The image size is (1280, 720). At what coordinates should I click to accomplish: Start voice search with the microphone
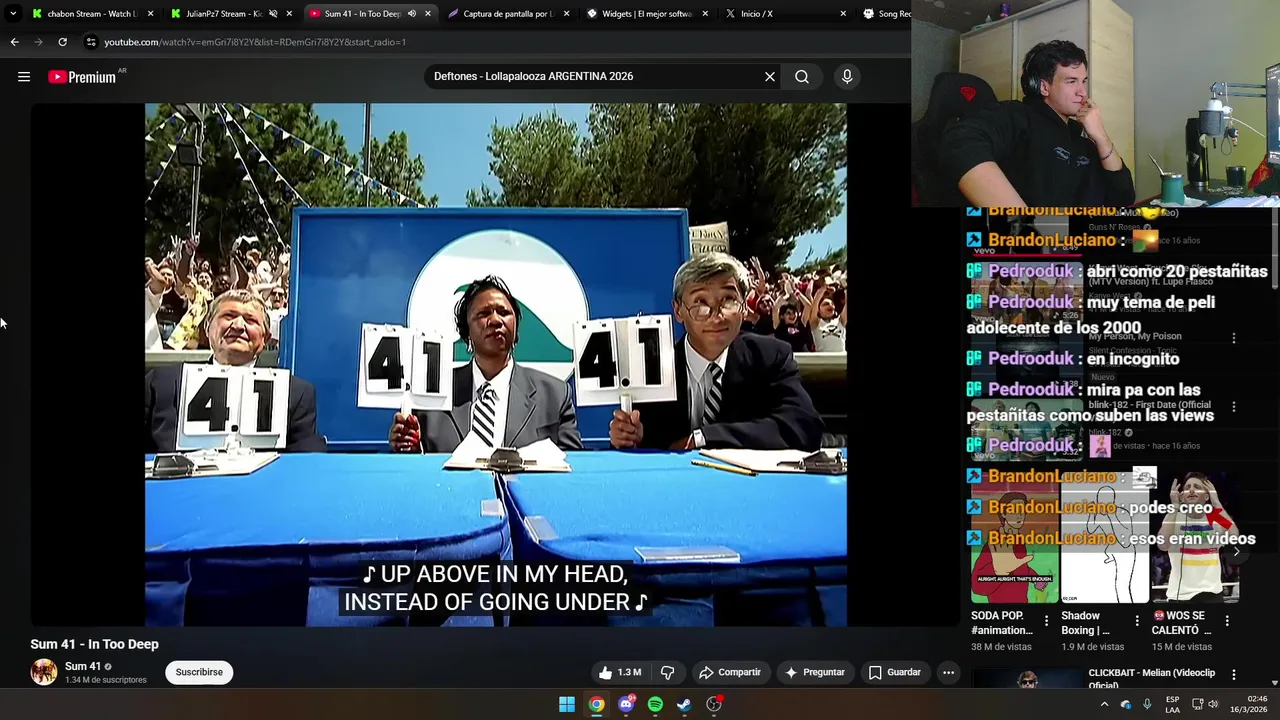(x=847, y=77)
